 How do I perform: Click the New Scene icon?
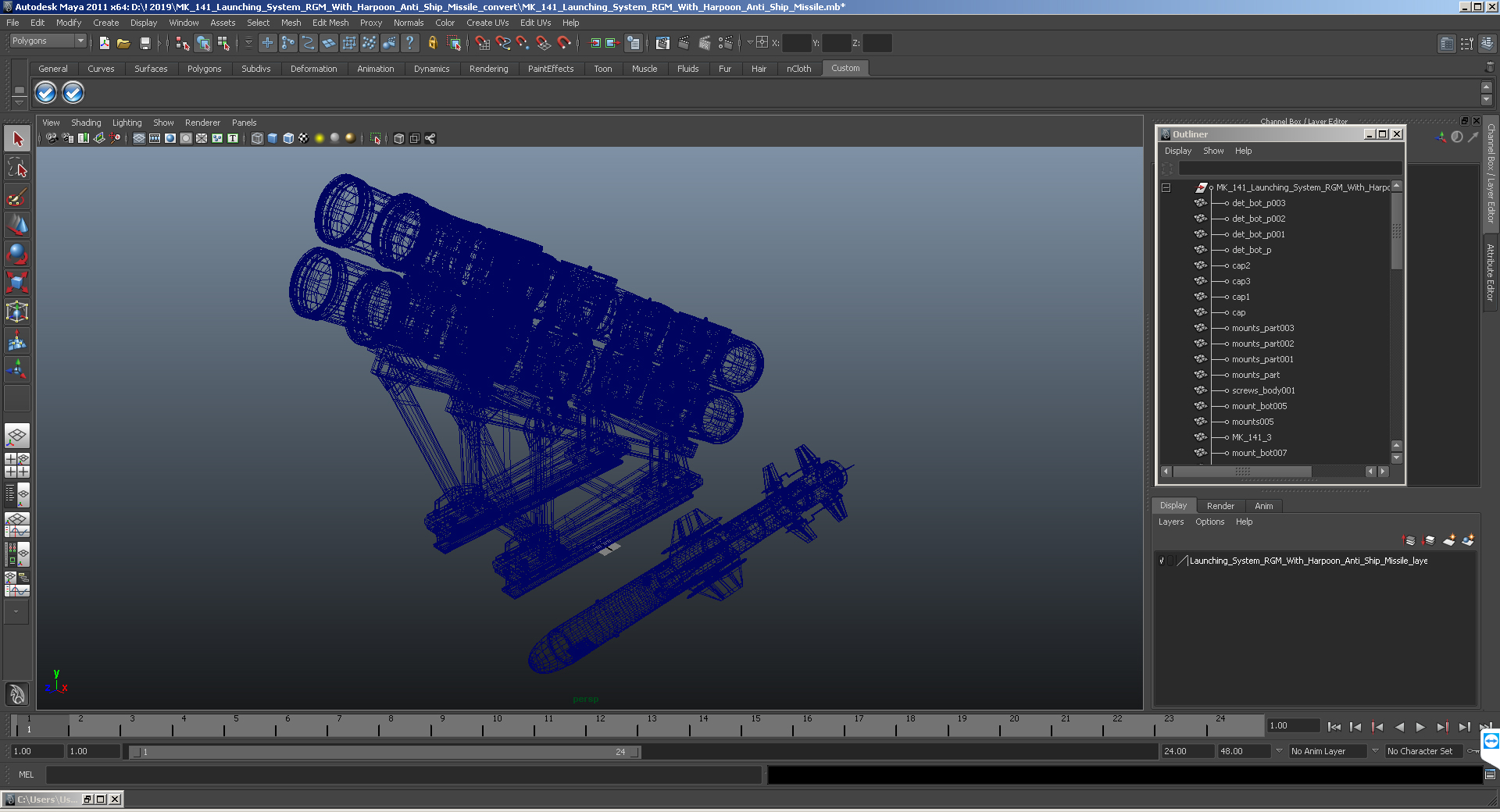(x=104, y=43)
